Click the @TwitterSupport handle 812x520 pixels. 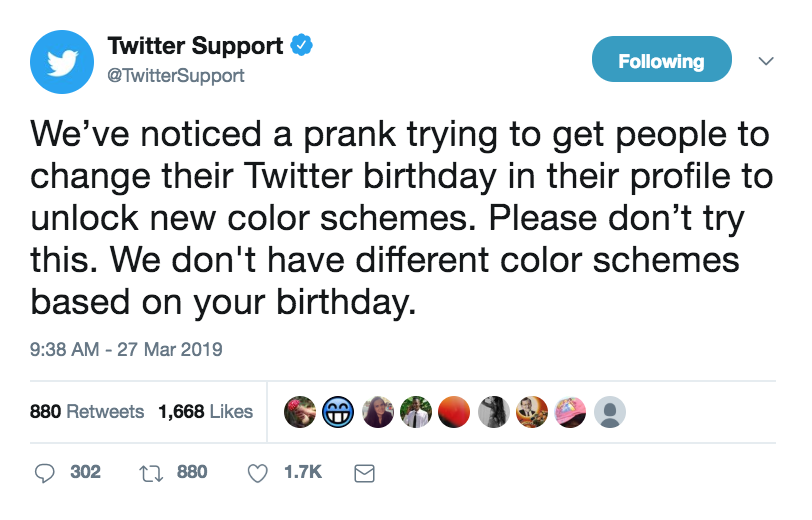pos(176,76)
